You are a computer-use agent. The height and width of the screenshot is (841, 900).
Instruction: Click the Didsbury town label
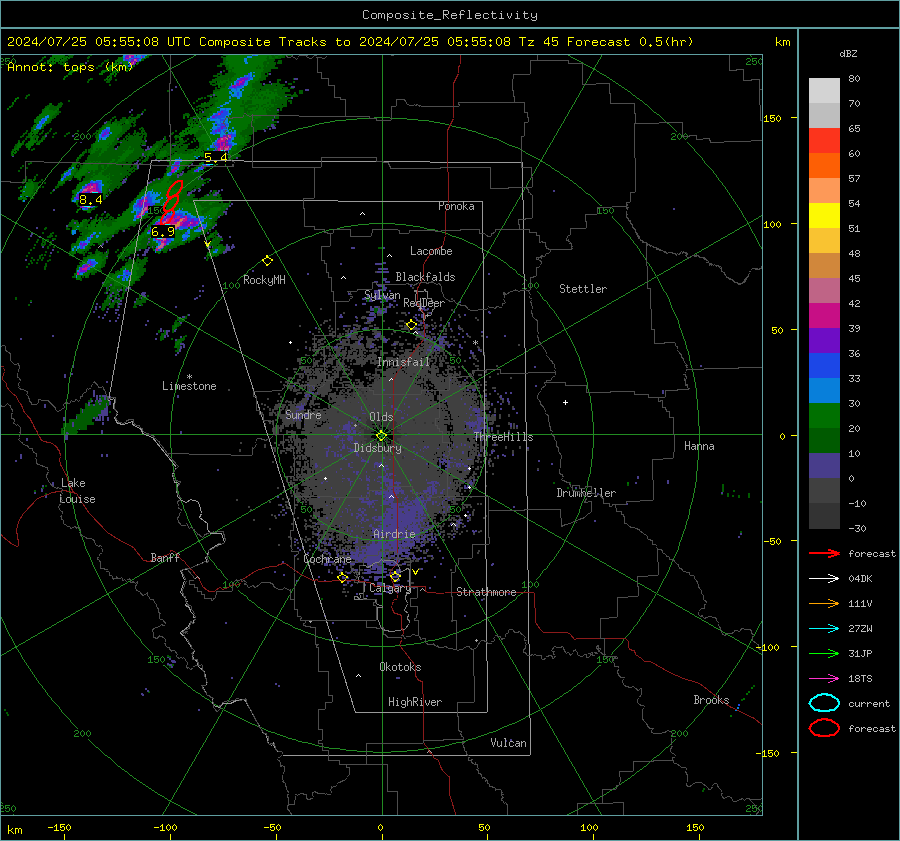377,448
